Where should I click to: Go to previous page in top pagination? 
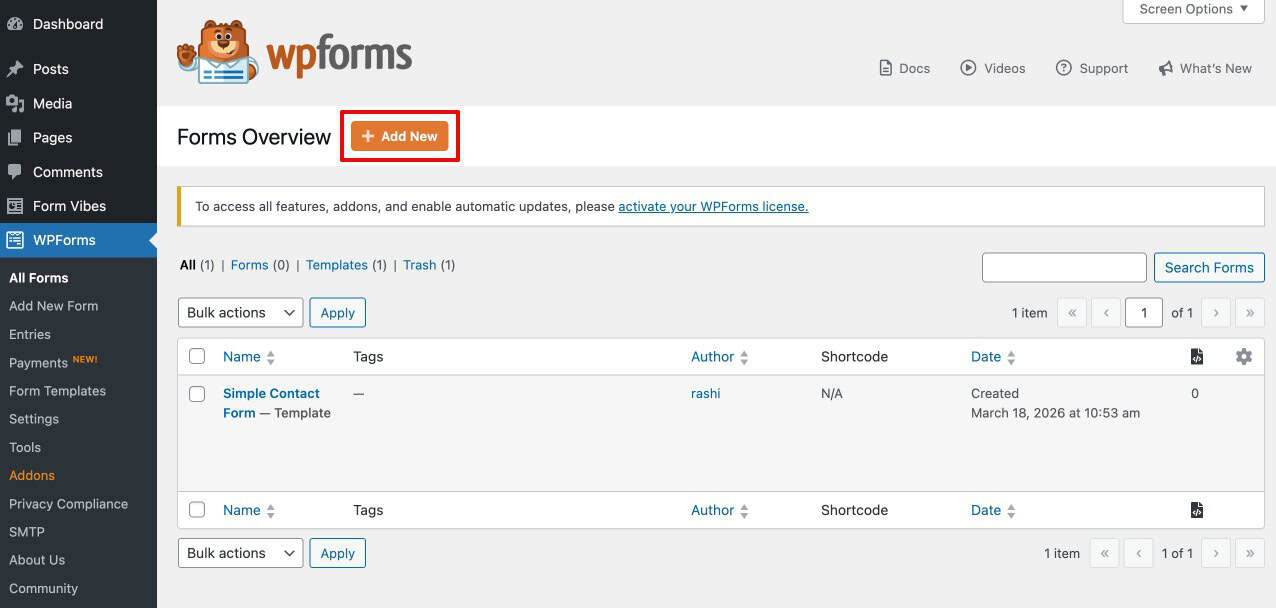point(1106,313)
